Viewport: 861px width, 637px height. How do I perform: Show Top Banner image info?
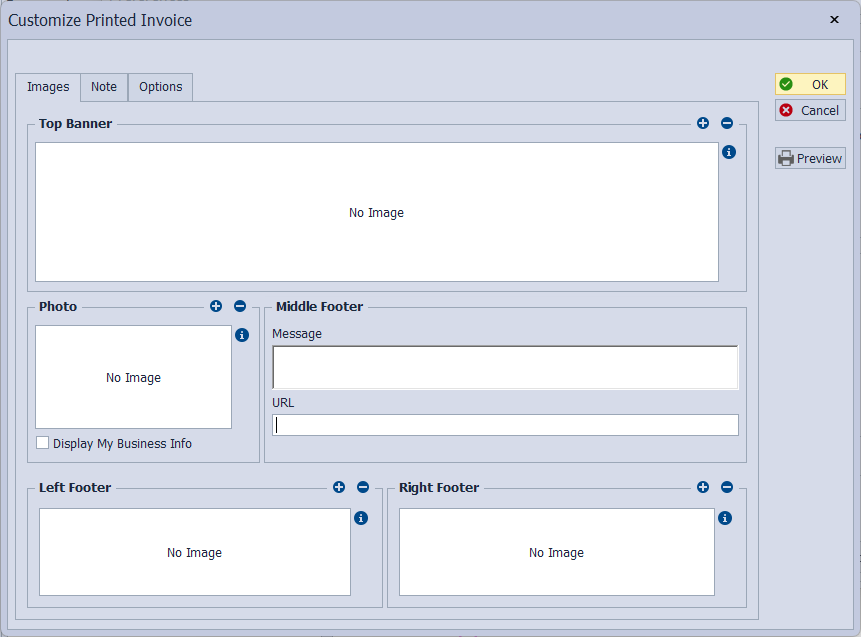click(729, 152)
